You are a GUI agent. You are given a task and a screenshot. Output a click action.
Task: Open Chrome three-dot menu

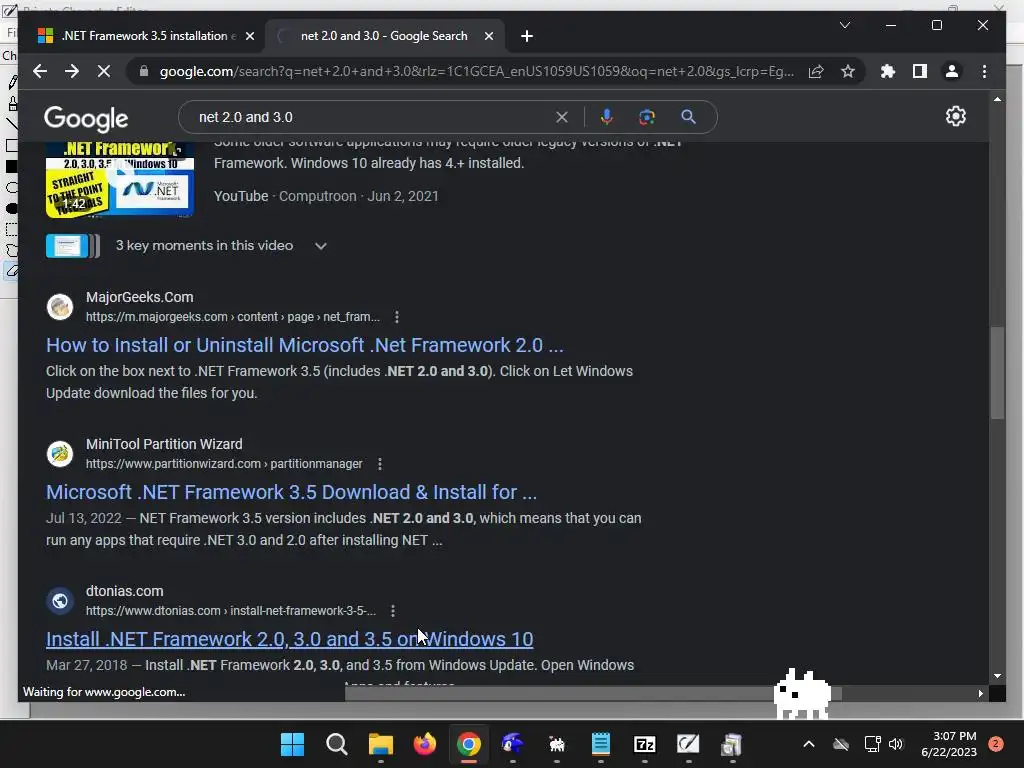pyautogui.click(x=984, y=71)
